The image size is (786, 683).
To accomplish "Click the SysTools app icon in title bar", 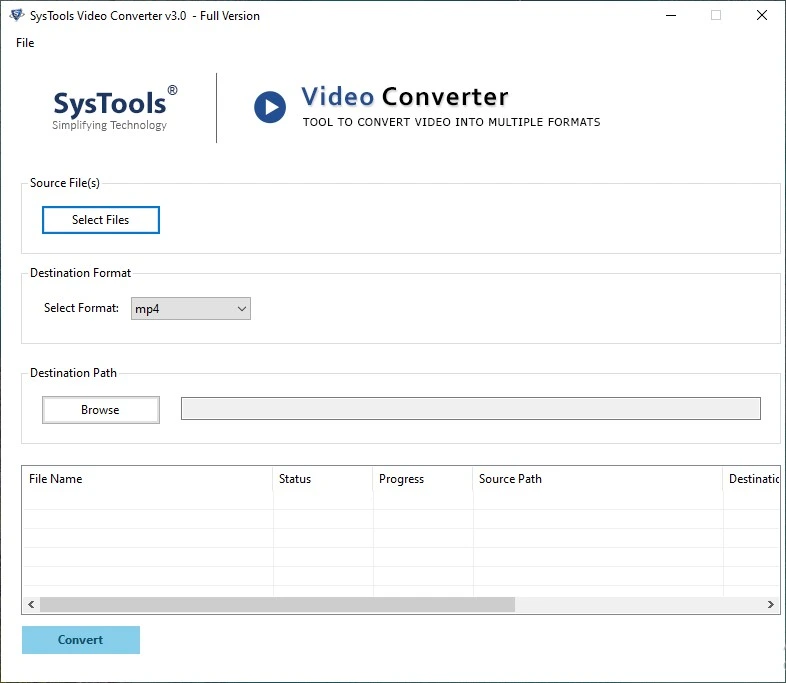I will 16,15.
